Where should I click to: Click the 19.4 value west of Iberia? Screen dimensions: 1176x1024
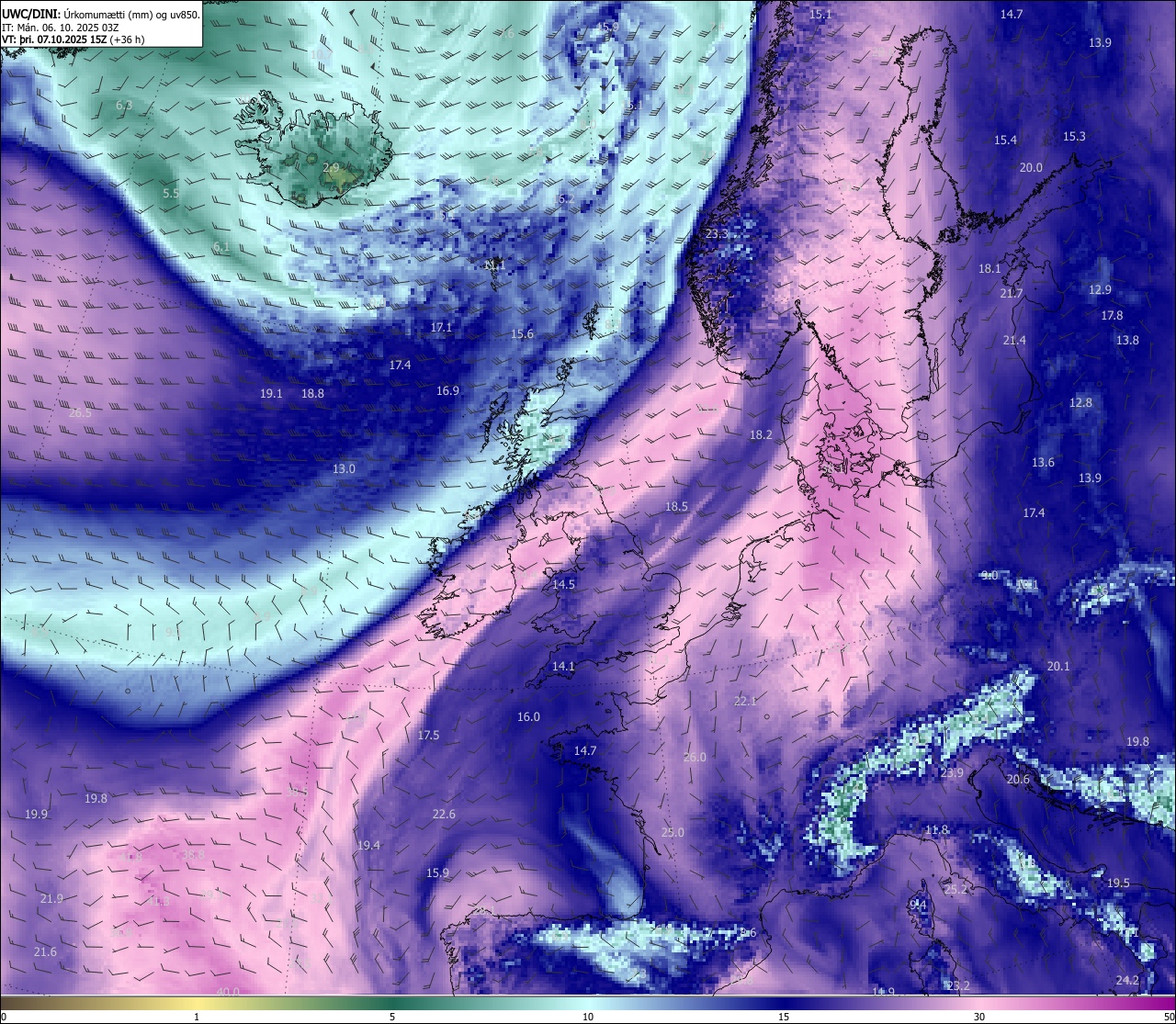[368, 845]
